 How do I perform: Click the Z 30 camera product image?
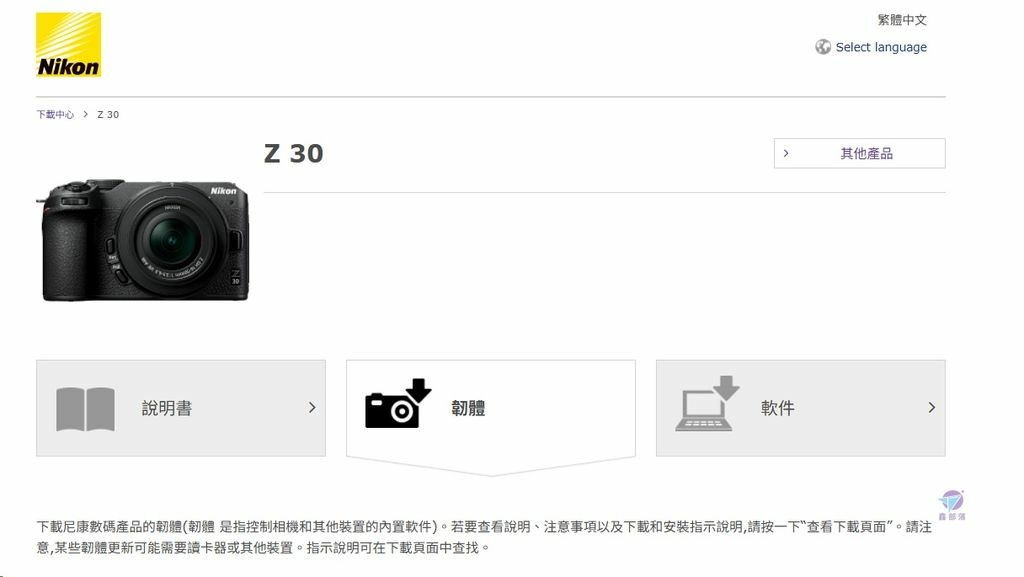(x=142, y=240)
